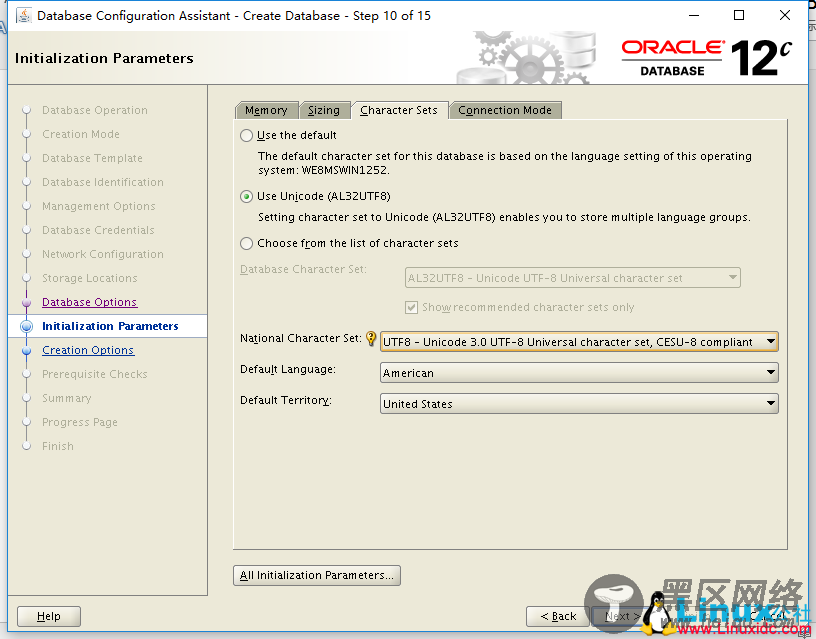This screenshot has height=639, width=816.
Task: Select Use Unicode (AL32UTF8) radio button
Action: click(x=246, y=197)
